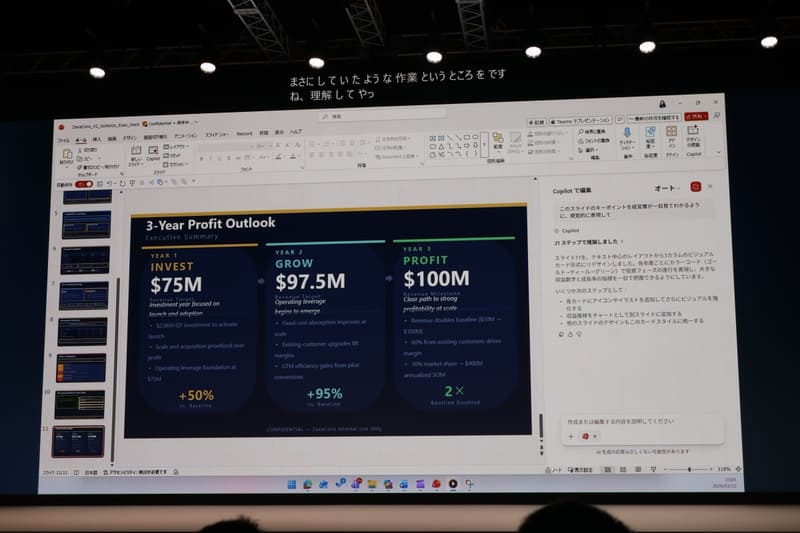
Task: Expand the file name title dropdown arrow
Action: coord(196,122)
